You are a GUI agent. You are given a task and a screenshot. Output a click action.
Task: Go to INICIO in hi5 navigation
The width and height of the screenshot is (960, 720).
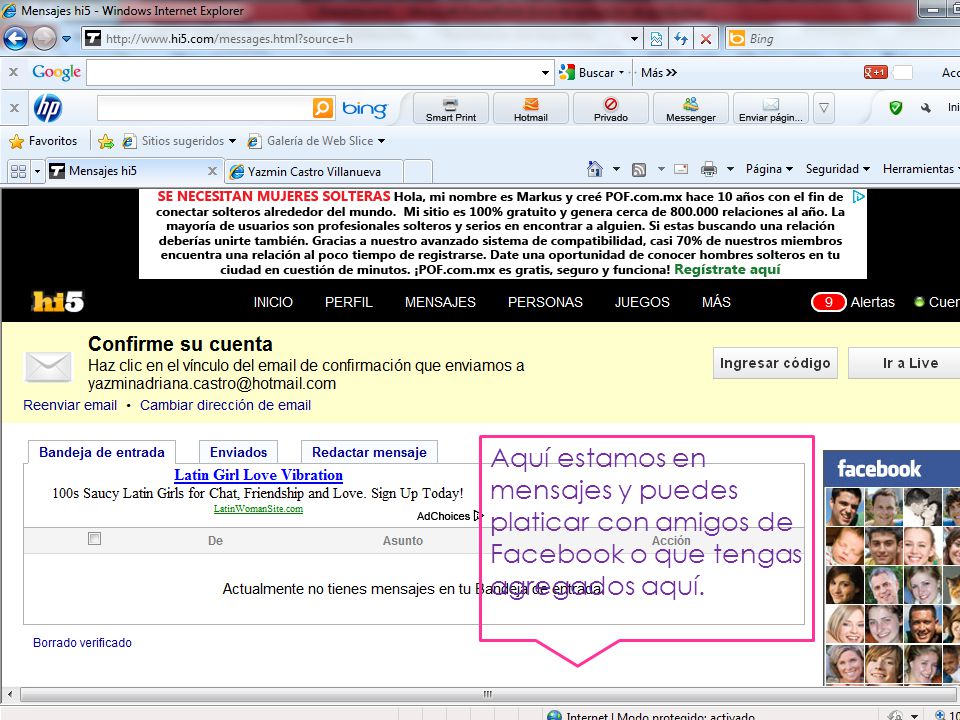pyautogui.click(x=273, y=302)
